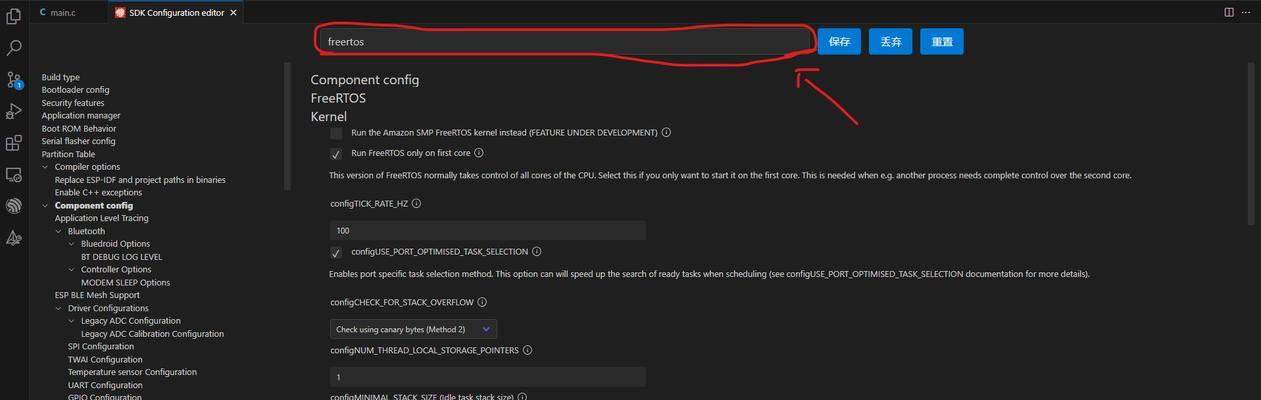Open the Run and Debug view
Screen dimensions: 1261x400
pos(14,111)
